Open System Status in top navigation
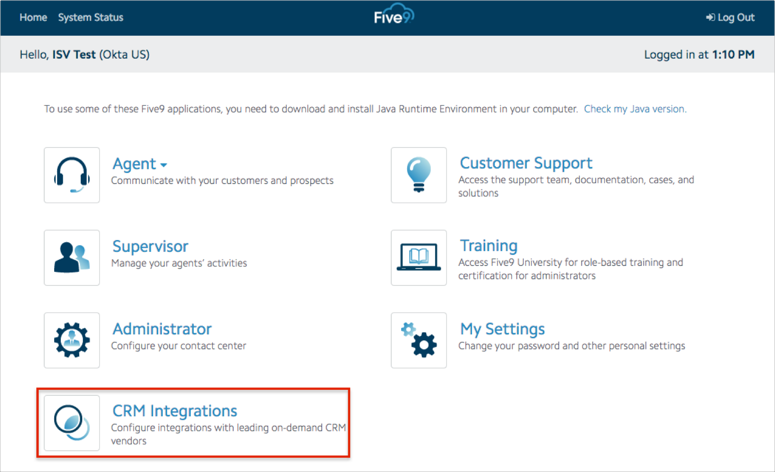This screenshot has width=775, height=472. [91, 18]
